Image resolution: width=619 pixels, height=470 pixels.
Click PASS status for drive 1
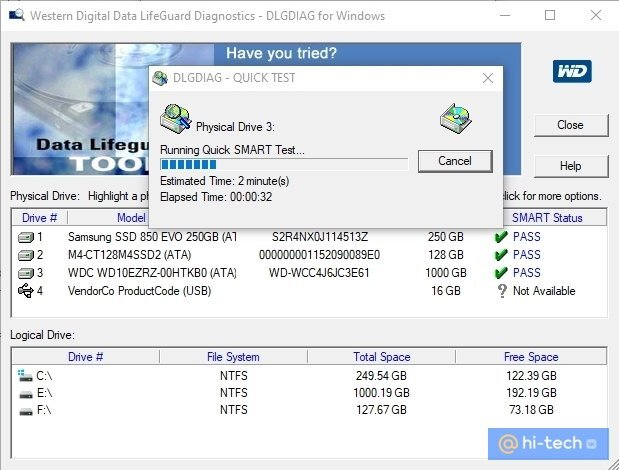527,237
